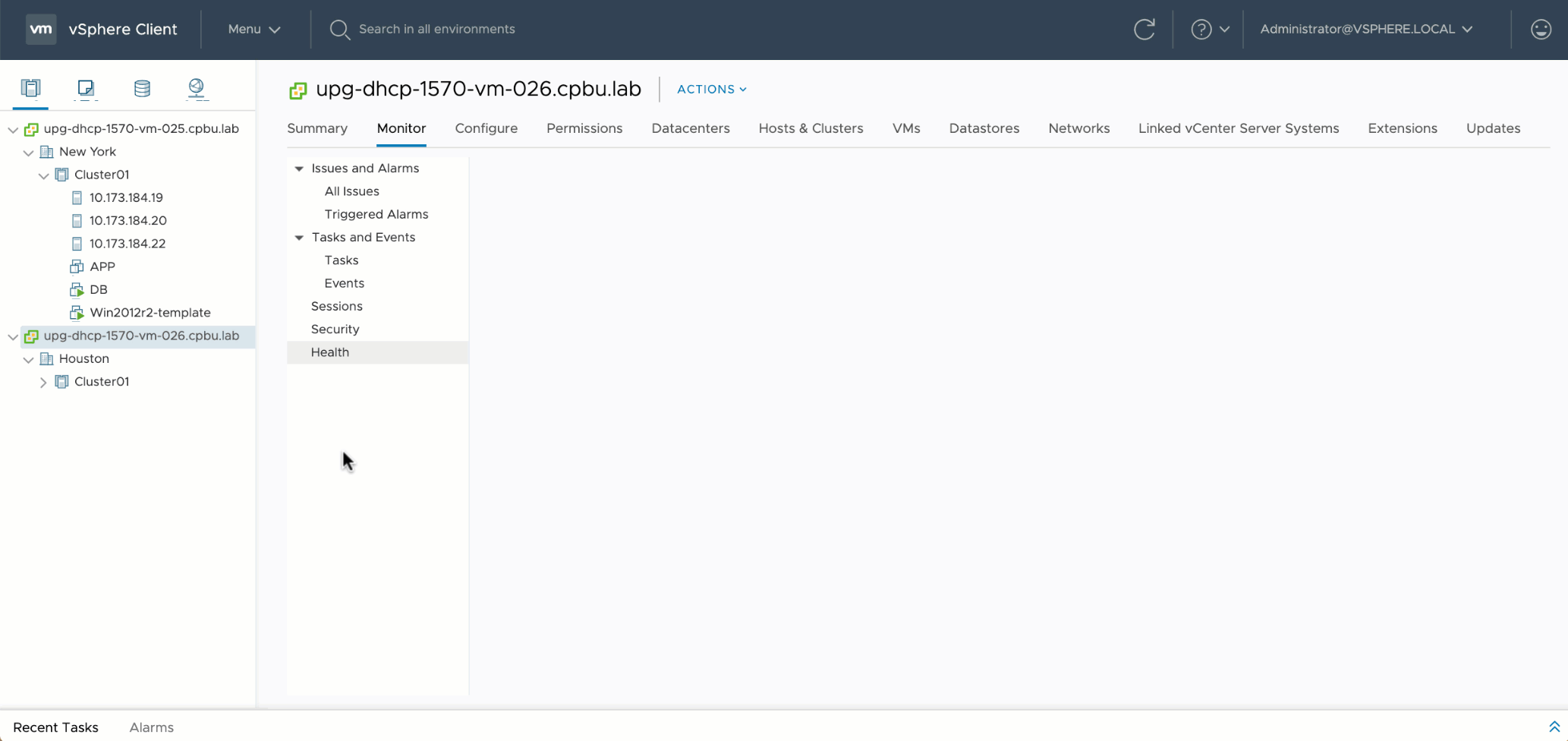This screenshot has height=741, width=1568.
Task: Open the Linked vCenter Server Systems tab
Action: coord(1238,128)
